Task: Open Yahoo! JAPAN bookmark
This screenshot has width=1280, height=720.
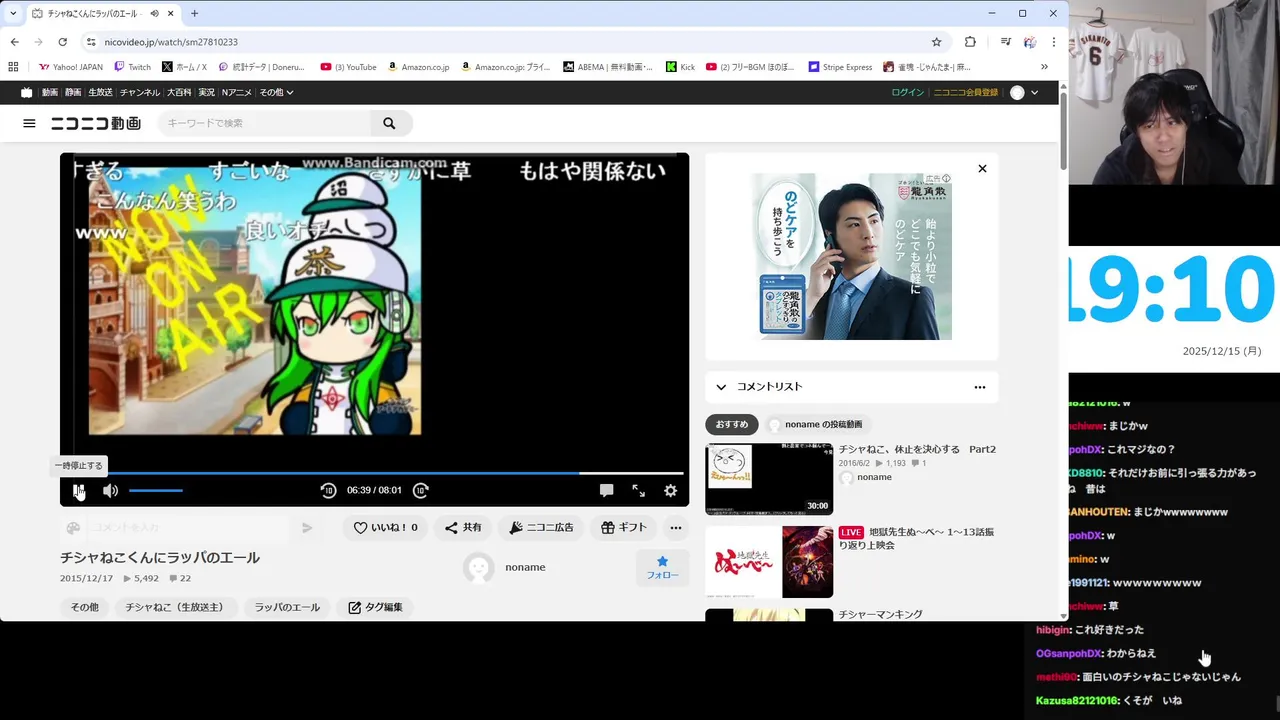Action: tap(71, 67)
